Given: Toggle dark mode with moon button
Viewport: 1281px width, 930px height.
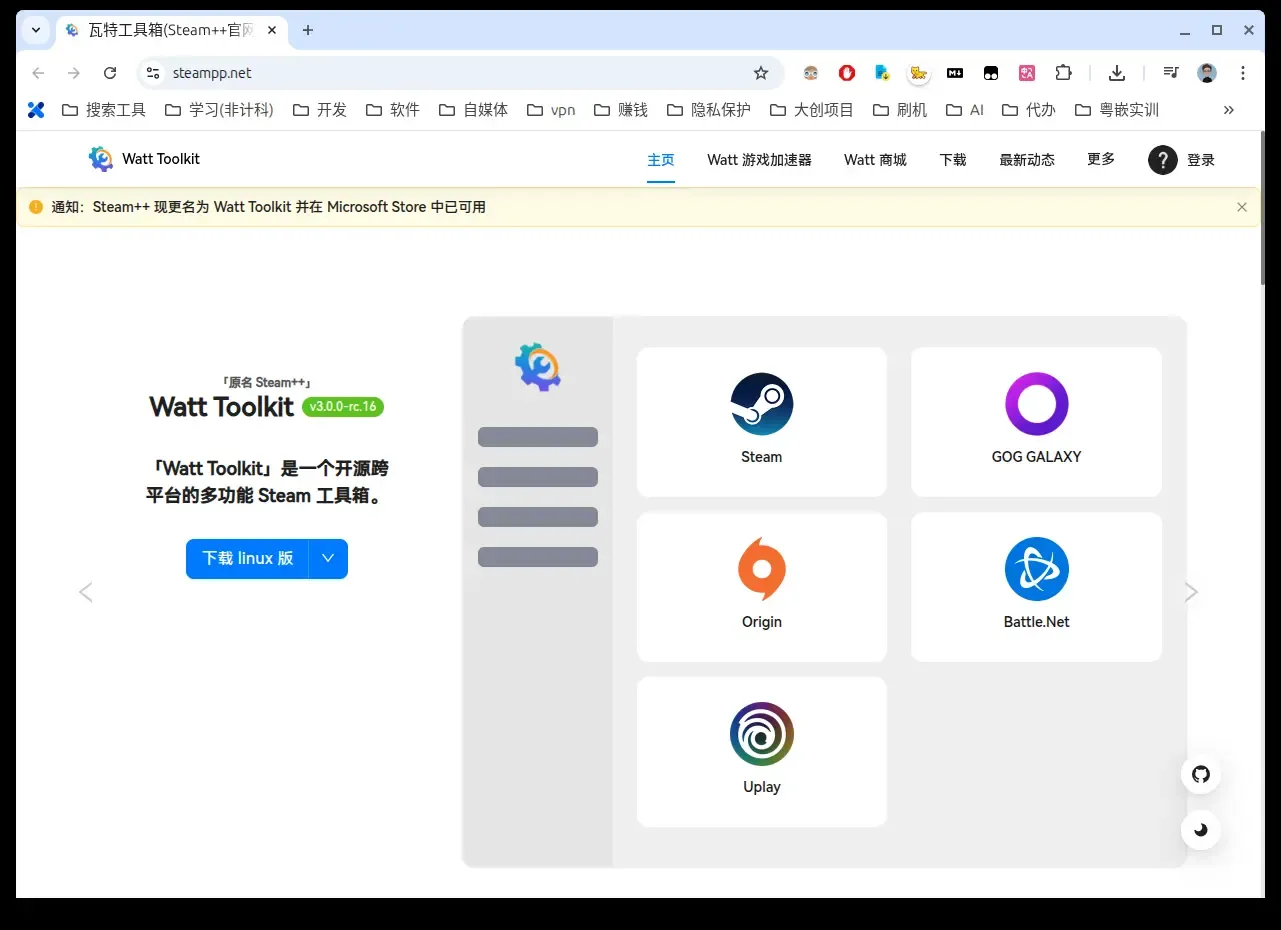Looking at the screenshot, I should 1201,829.
